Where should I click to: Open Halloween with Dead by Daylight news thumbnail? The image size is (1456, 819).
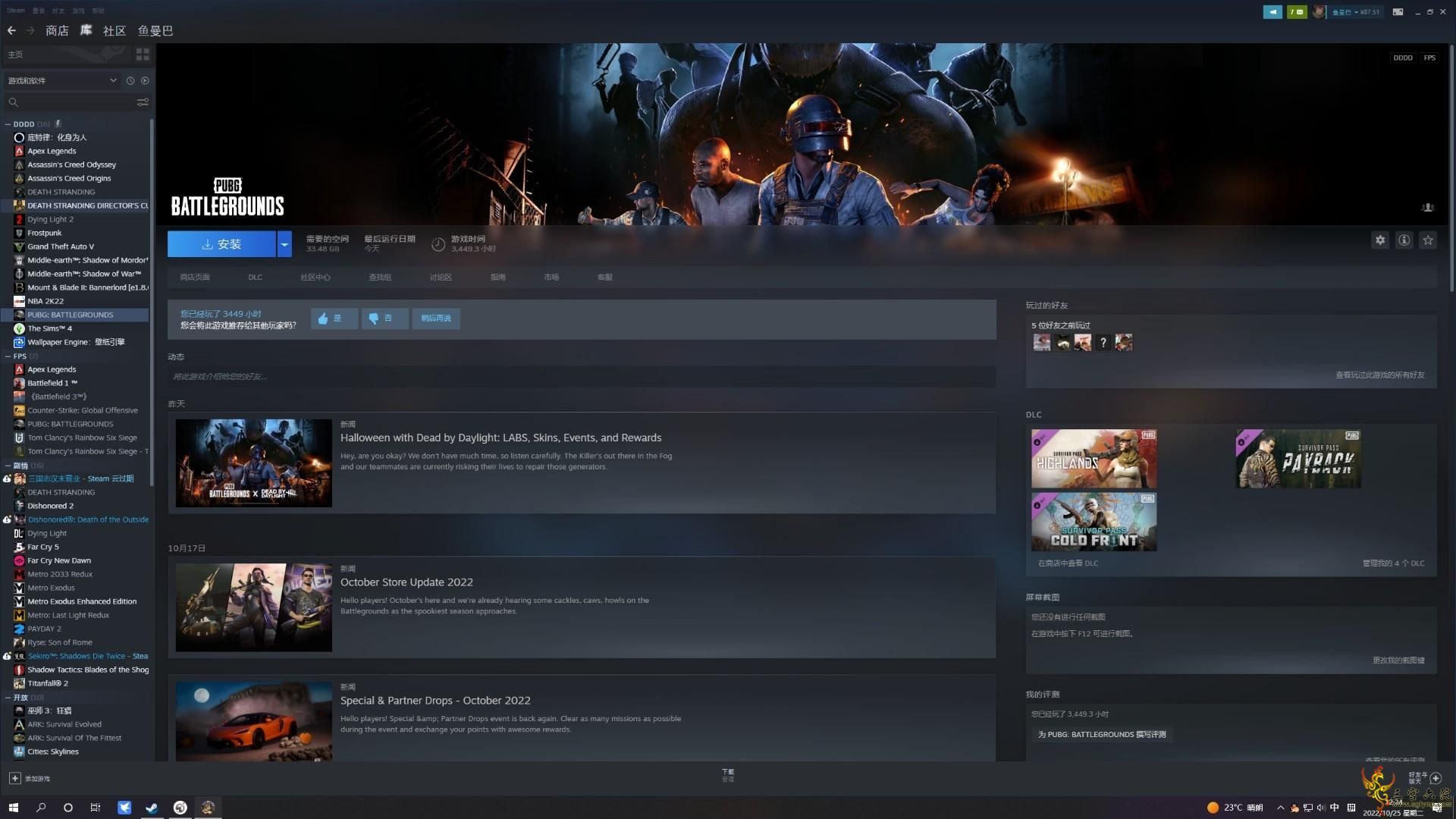click(x=254, y=463)
